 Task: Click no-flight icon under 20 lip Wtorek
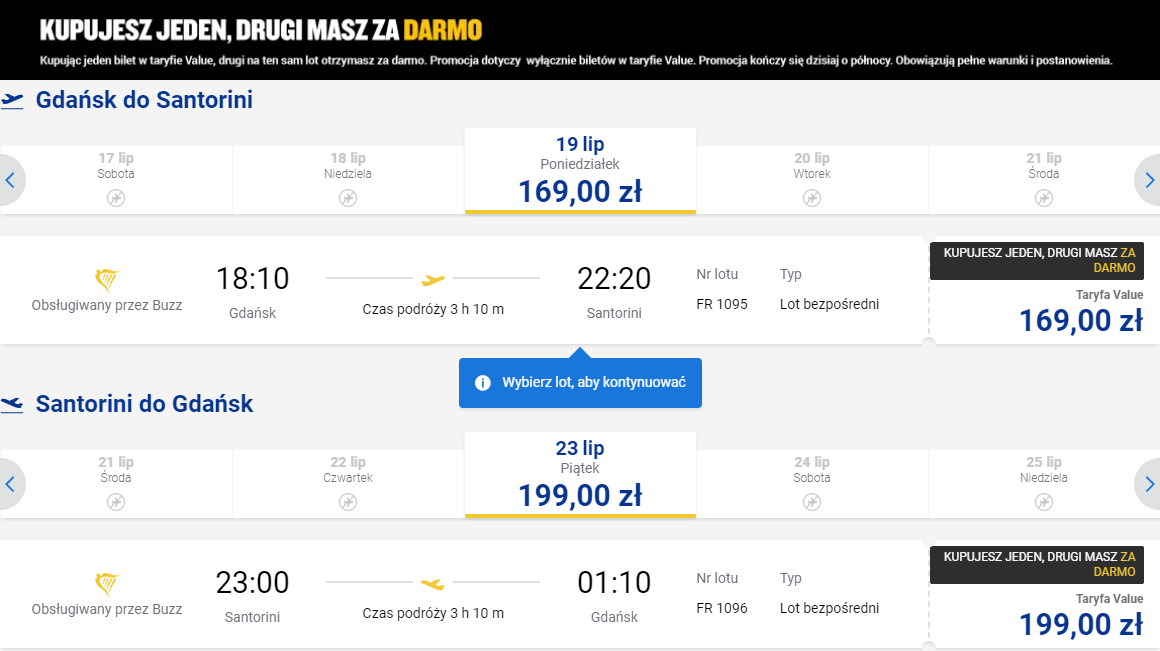coord(812,198)
